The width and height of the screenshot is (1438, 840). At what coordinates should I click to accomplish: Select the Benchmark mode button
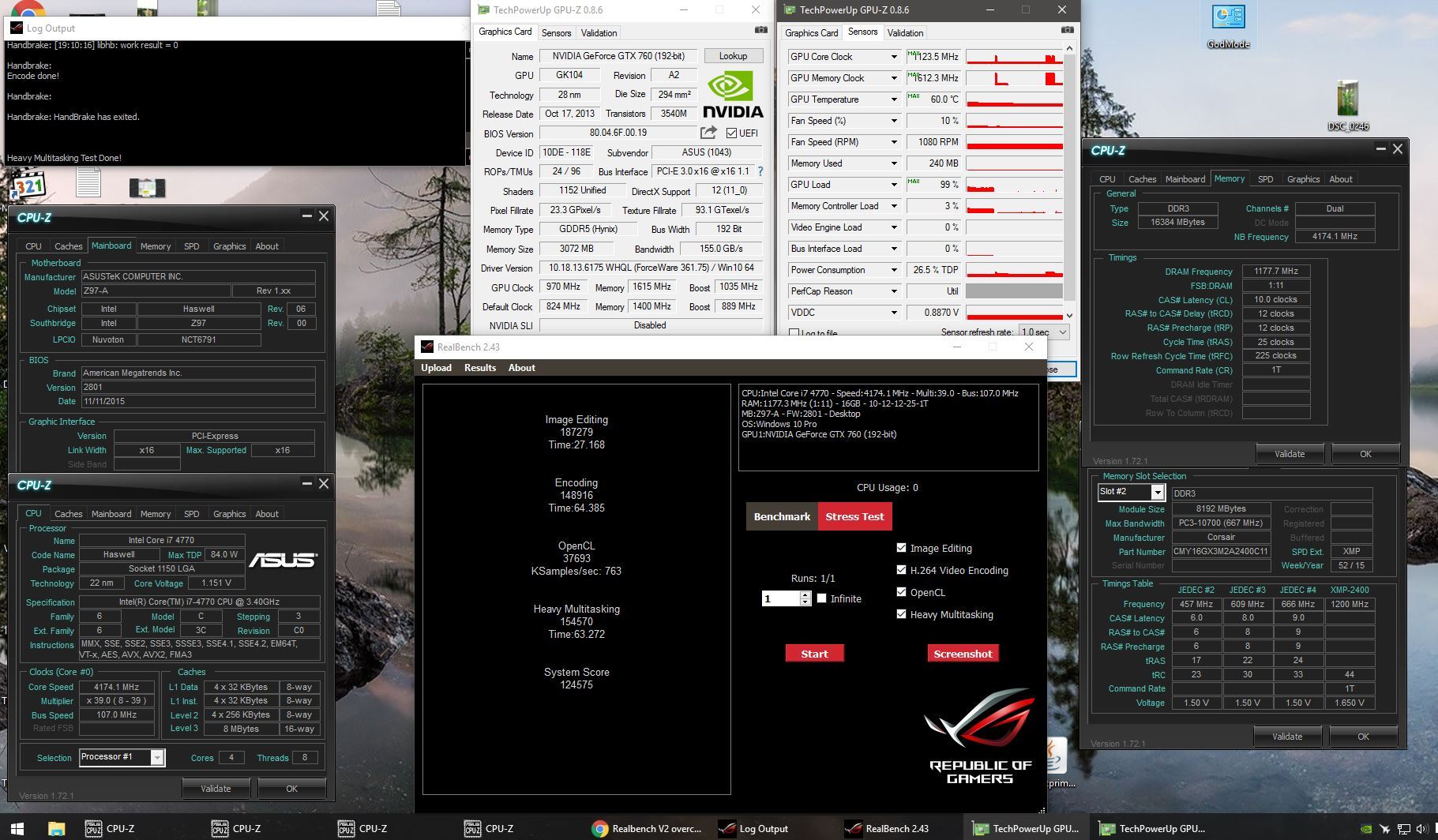point(782,516)
